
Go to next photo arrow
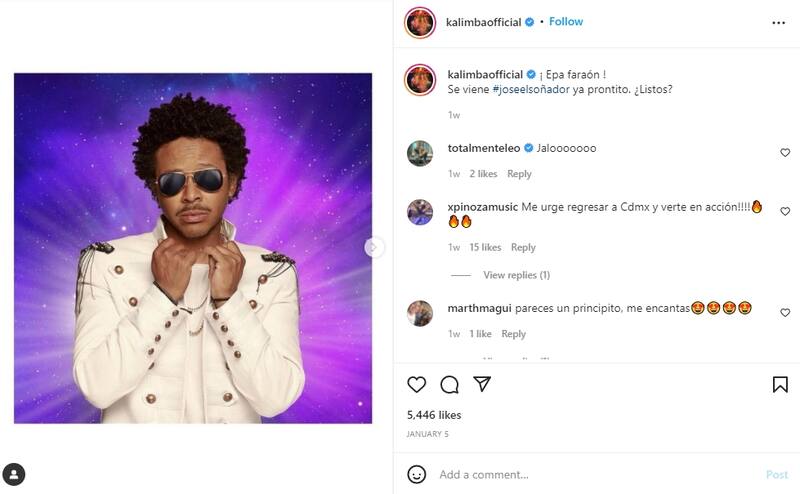pos(374,247)
